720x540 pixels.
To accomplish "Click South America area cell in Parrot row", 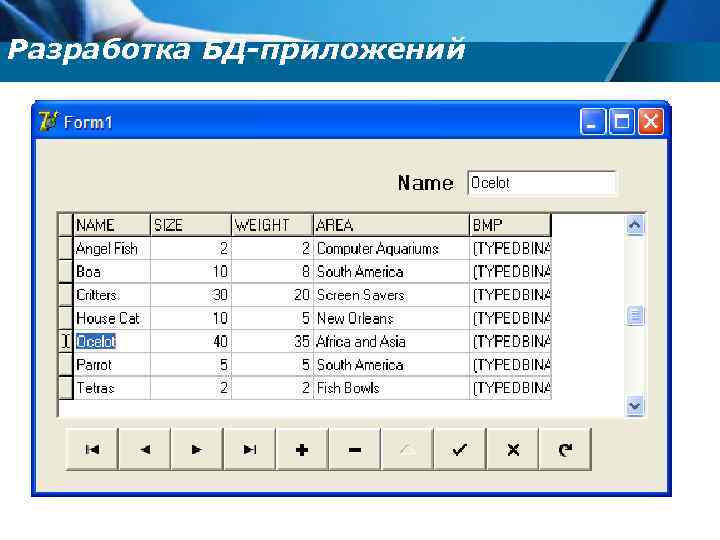I will pyautogui.click(x=392, y=365).
